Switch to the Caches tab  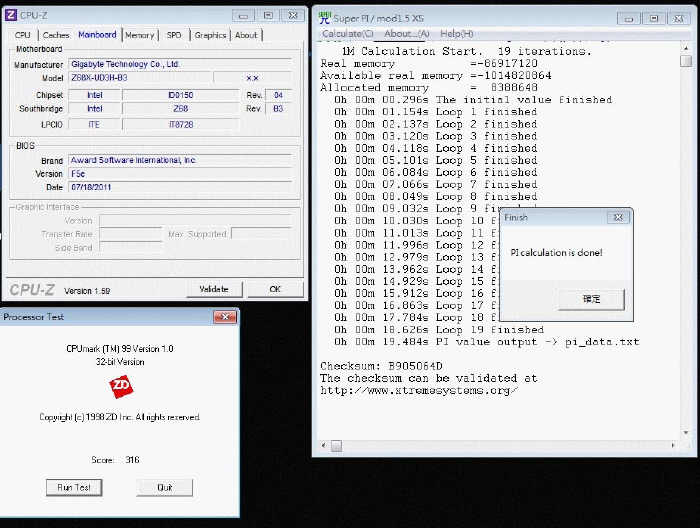(x=56, y=35)
